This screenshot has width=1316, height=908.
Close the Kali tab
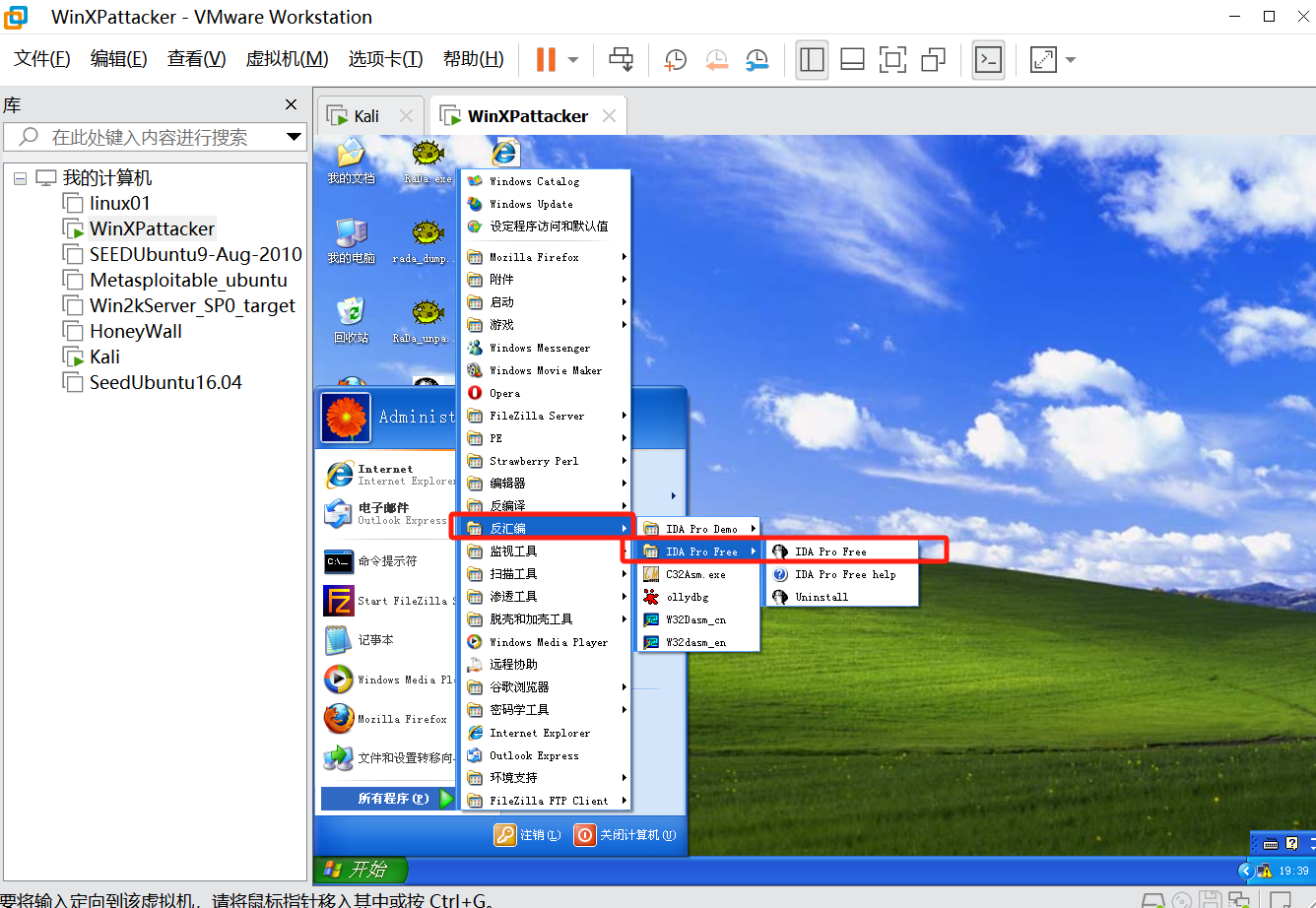pyautogui.click(x=406, y=116)
